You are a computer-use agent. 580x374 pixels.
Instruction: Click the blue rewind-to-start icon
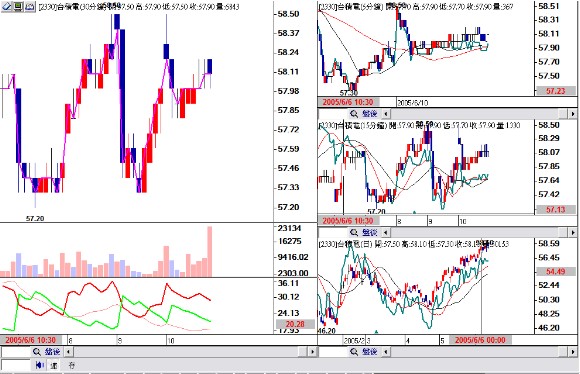(40, 365)
